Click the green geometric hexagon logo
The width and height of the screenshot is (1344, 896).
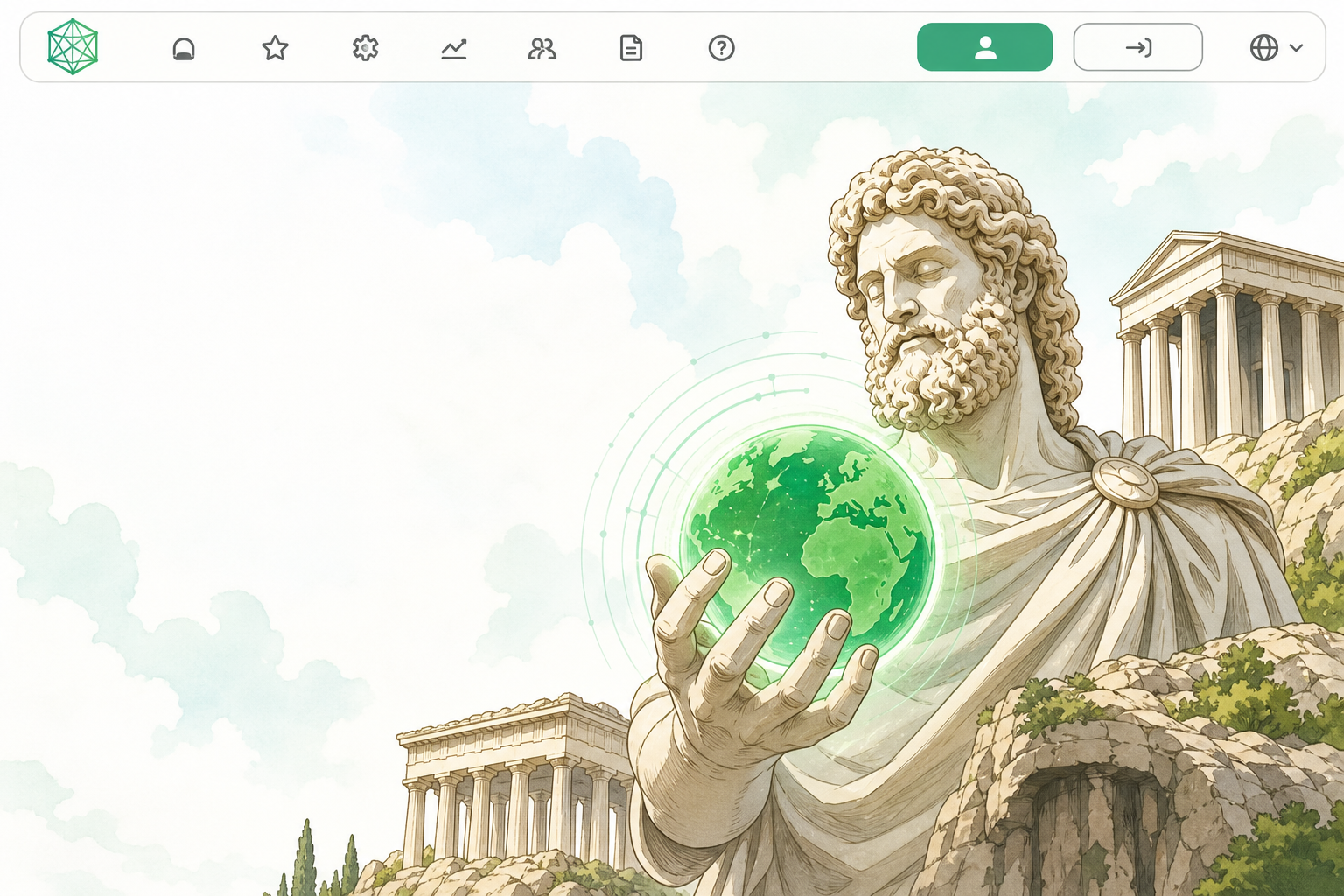click(73, 47)
